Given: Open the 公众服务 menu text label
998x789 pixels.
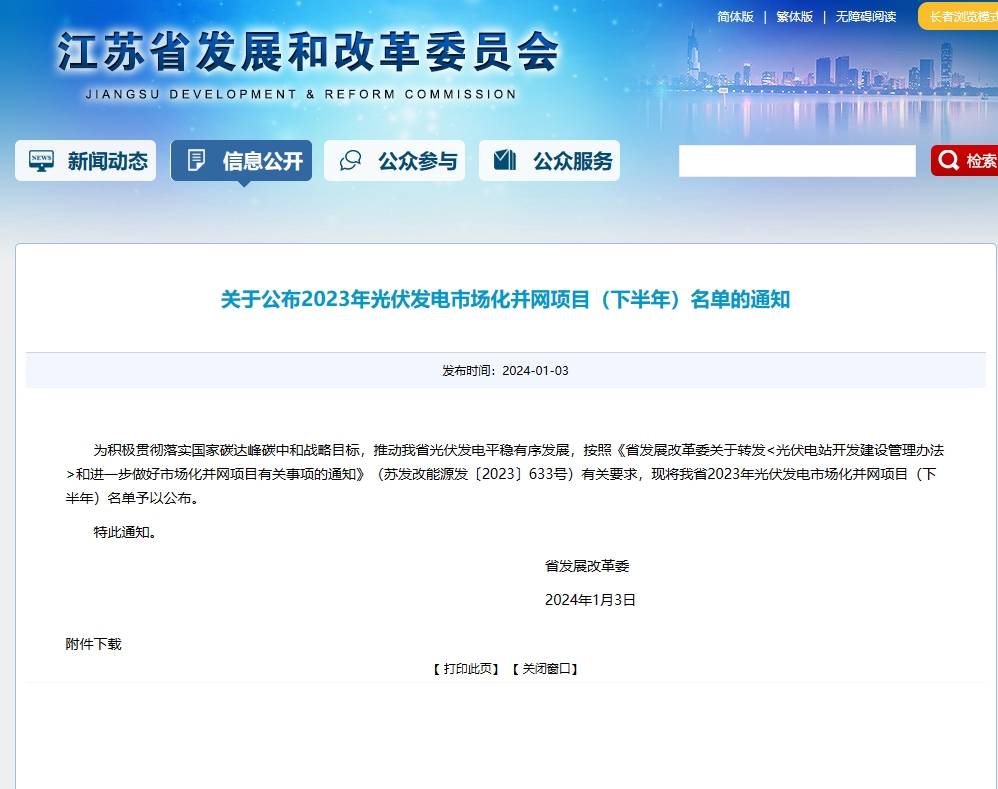Looking at the screenshot, I should coord(572,161).
